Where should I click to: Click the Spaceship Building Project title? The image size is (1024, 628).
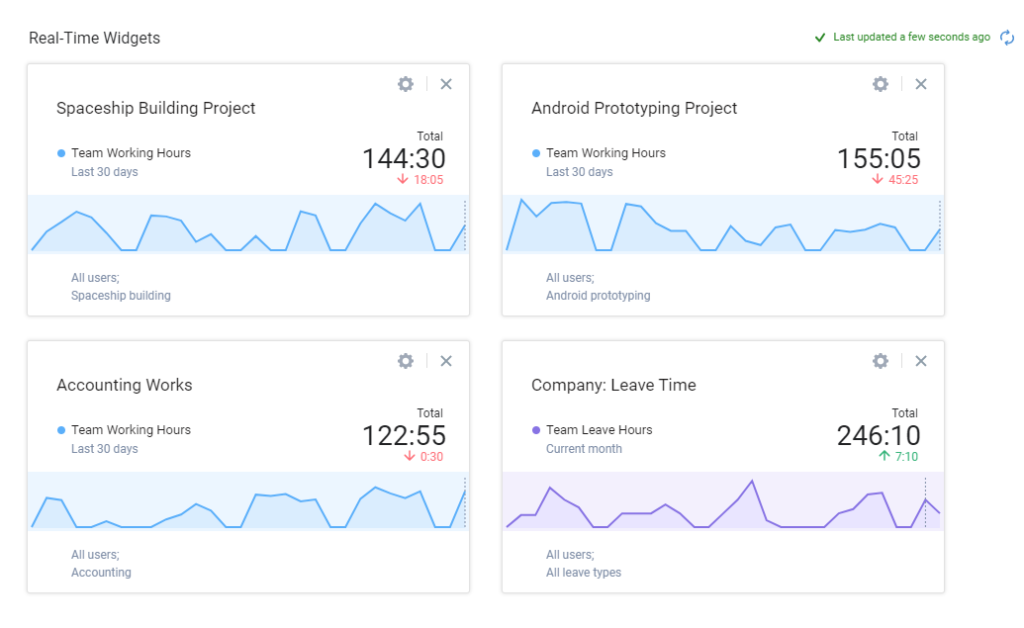(x=155, y=108)
